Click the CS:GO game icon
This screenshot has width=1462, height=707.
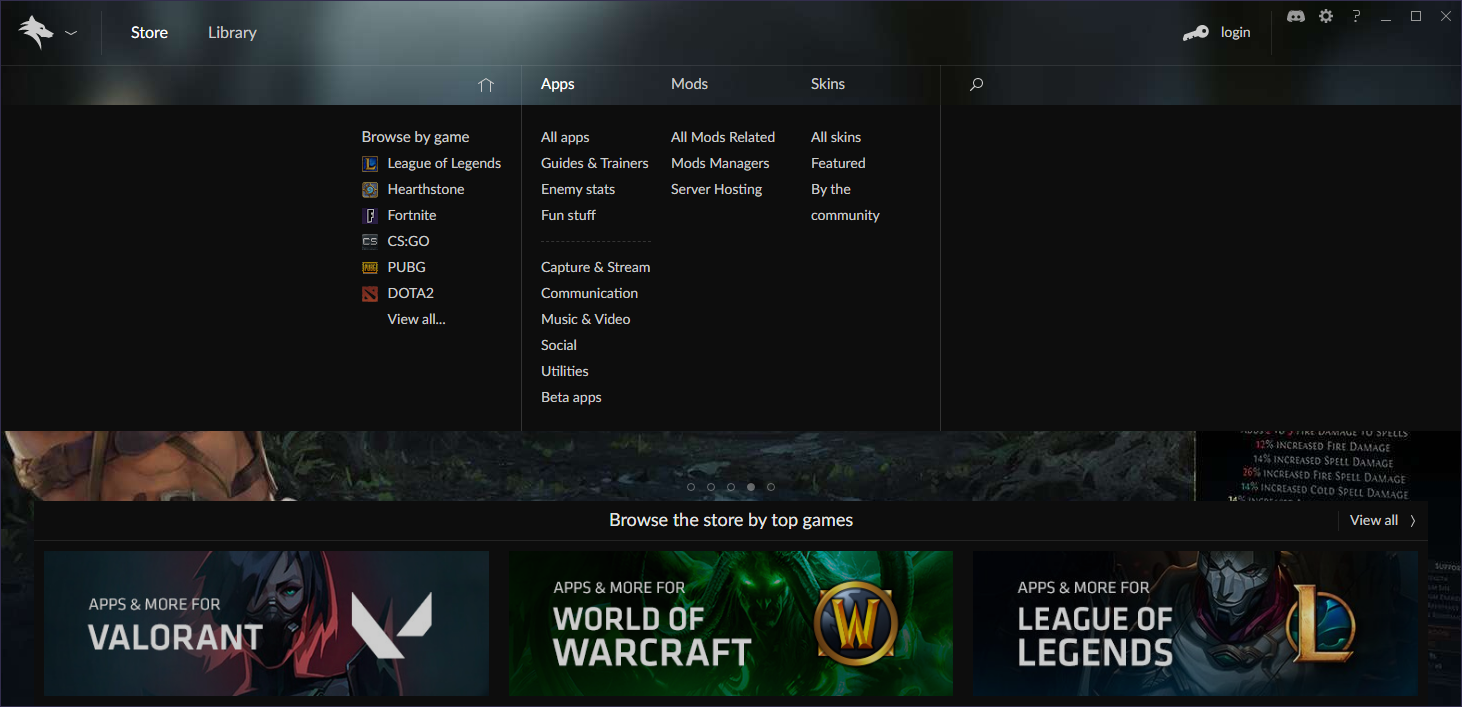(370, 241)
